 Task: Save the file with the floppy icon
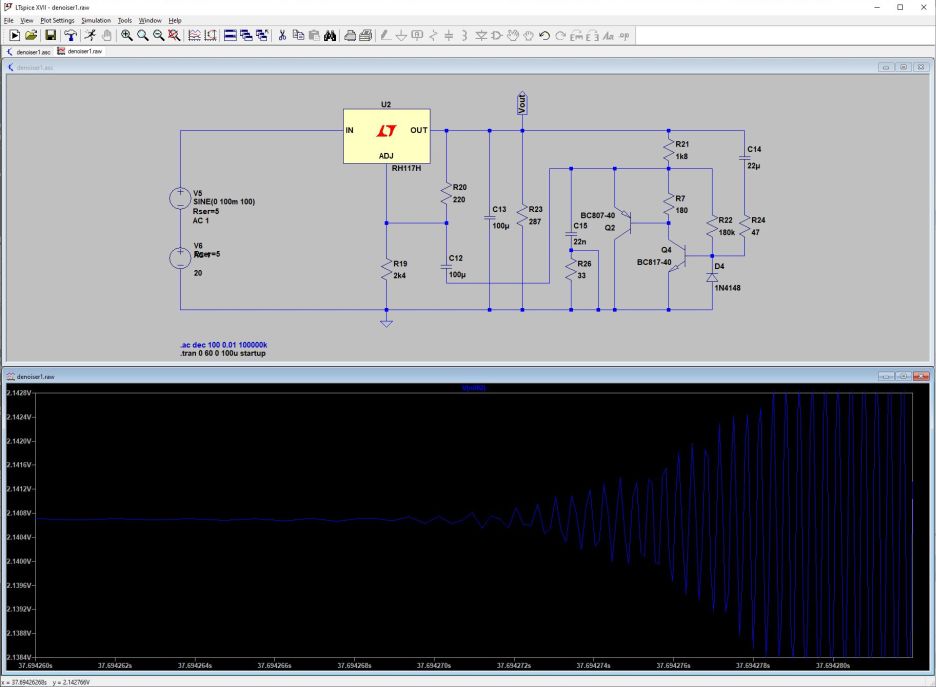tap(50, 36)
